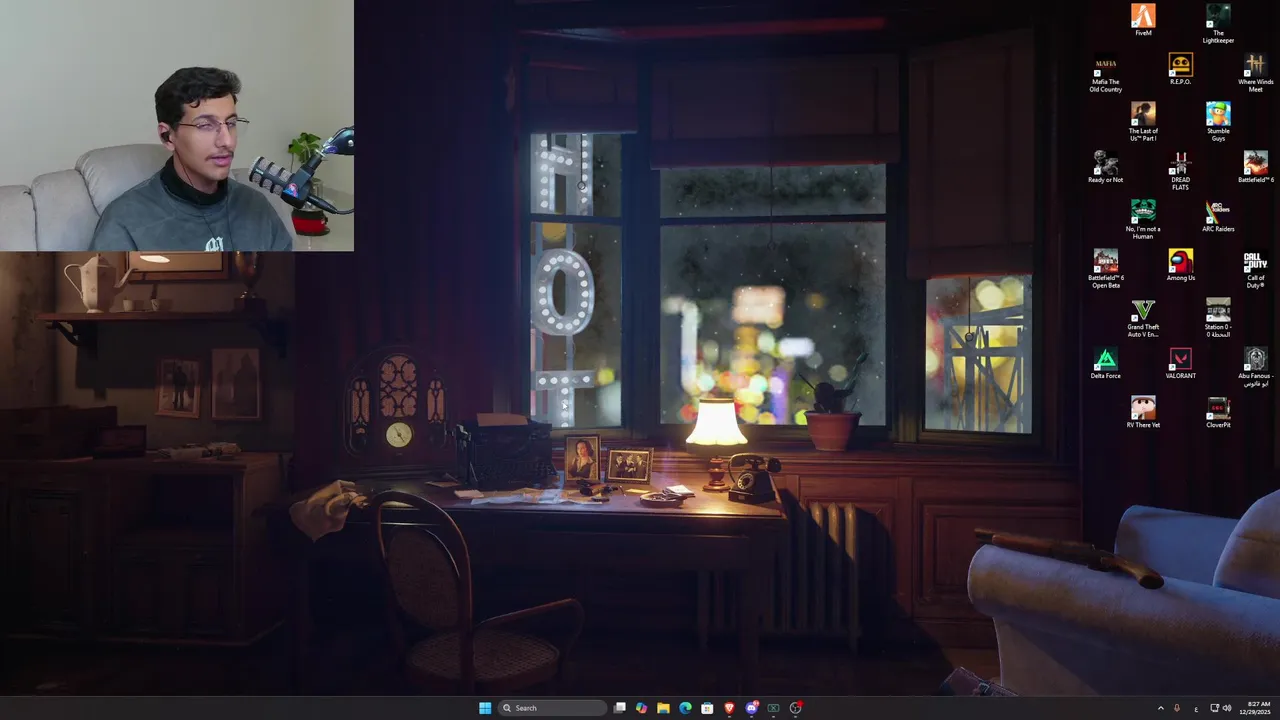Select the Battlefield 6 shortcut
The width and height of the screenshot is (1280, 720).
pyautogui.click(x=1255, y=167)
